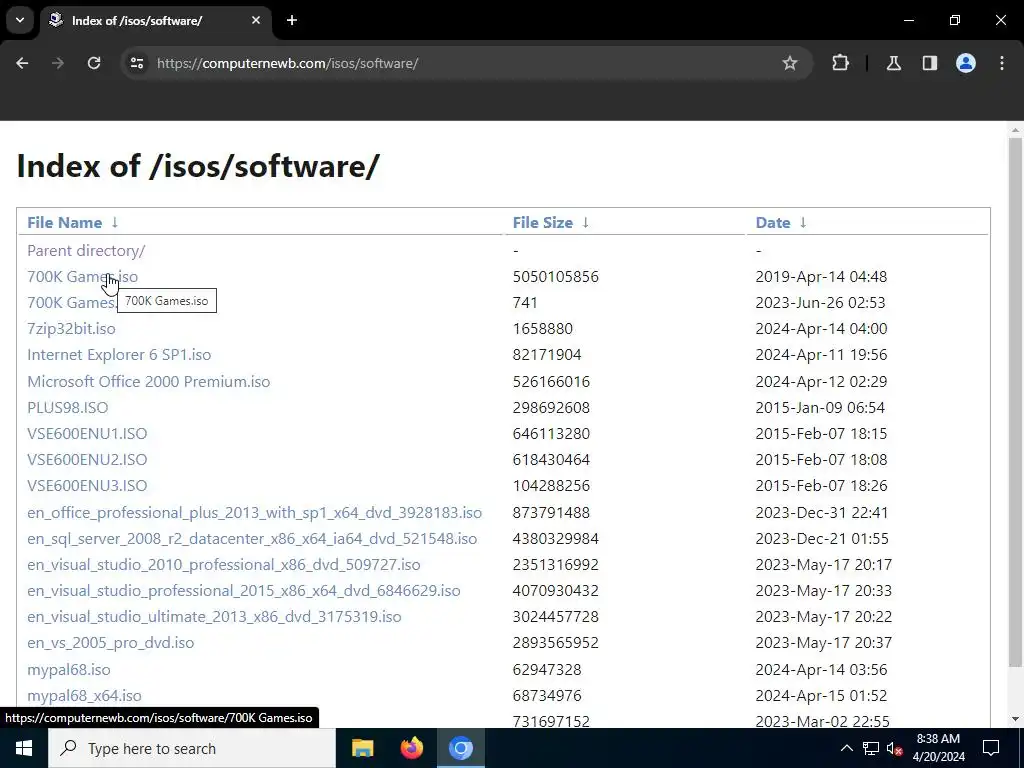
Task: Open Chrome Labs flask icon
Action: click(893, 63)
